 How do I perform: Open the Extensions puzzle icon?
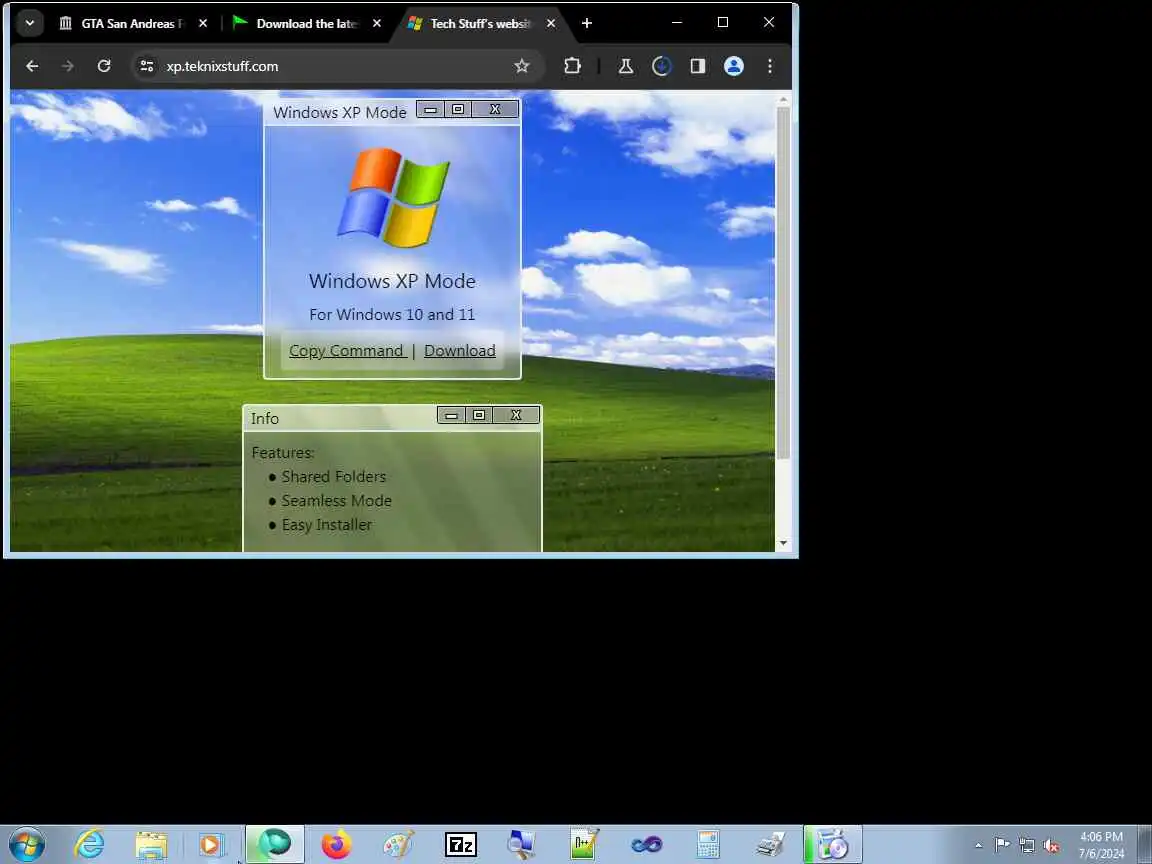(572, 66)
